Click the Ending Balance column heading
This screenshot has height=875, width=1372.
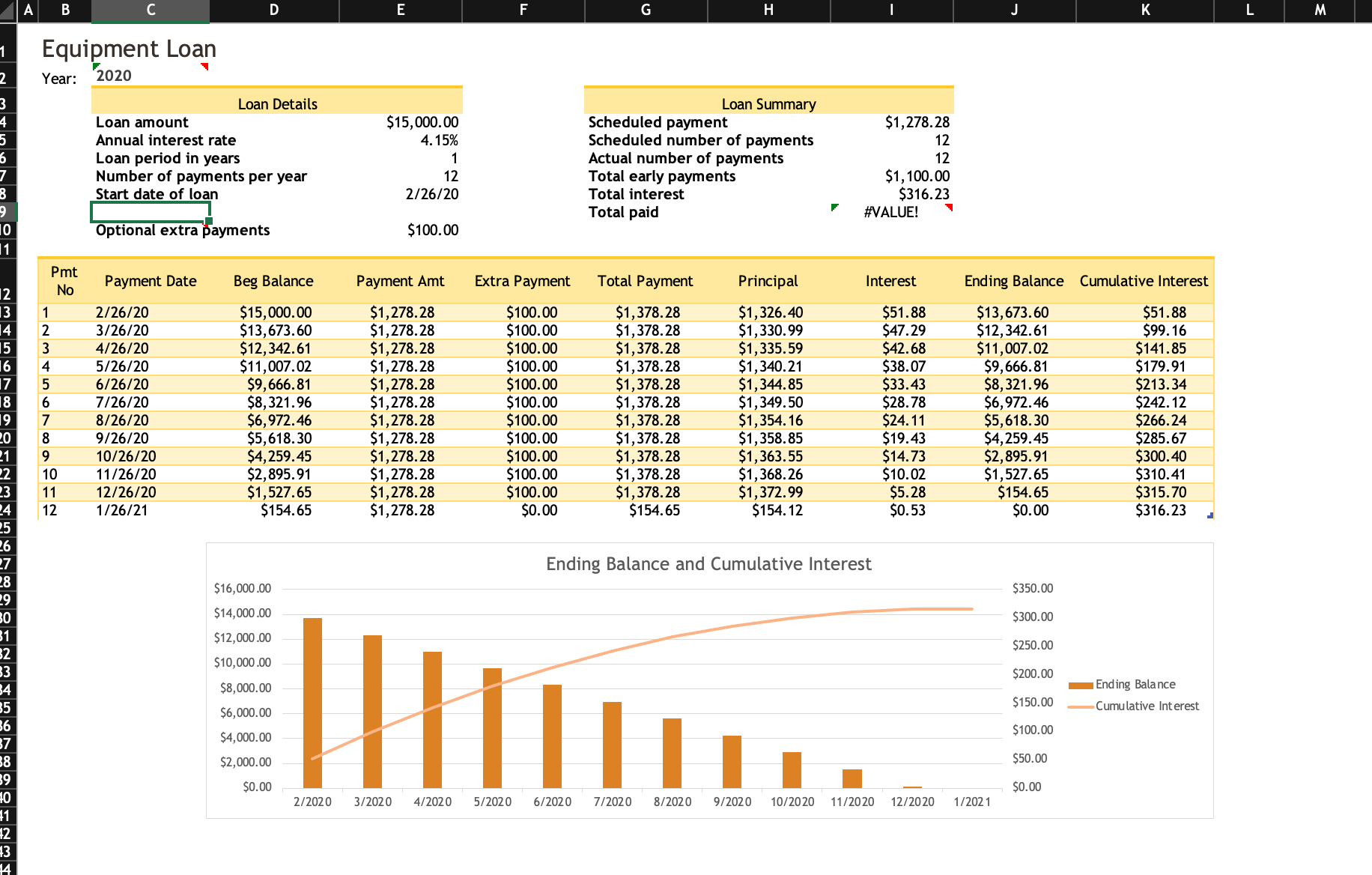[x=1013, y=281]
